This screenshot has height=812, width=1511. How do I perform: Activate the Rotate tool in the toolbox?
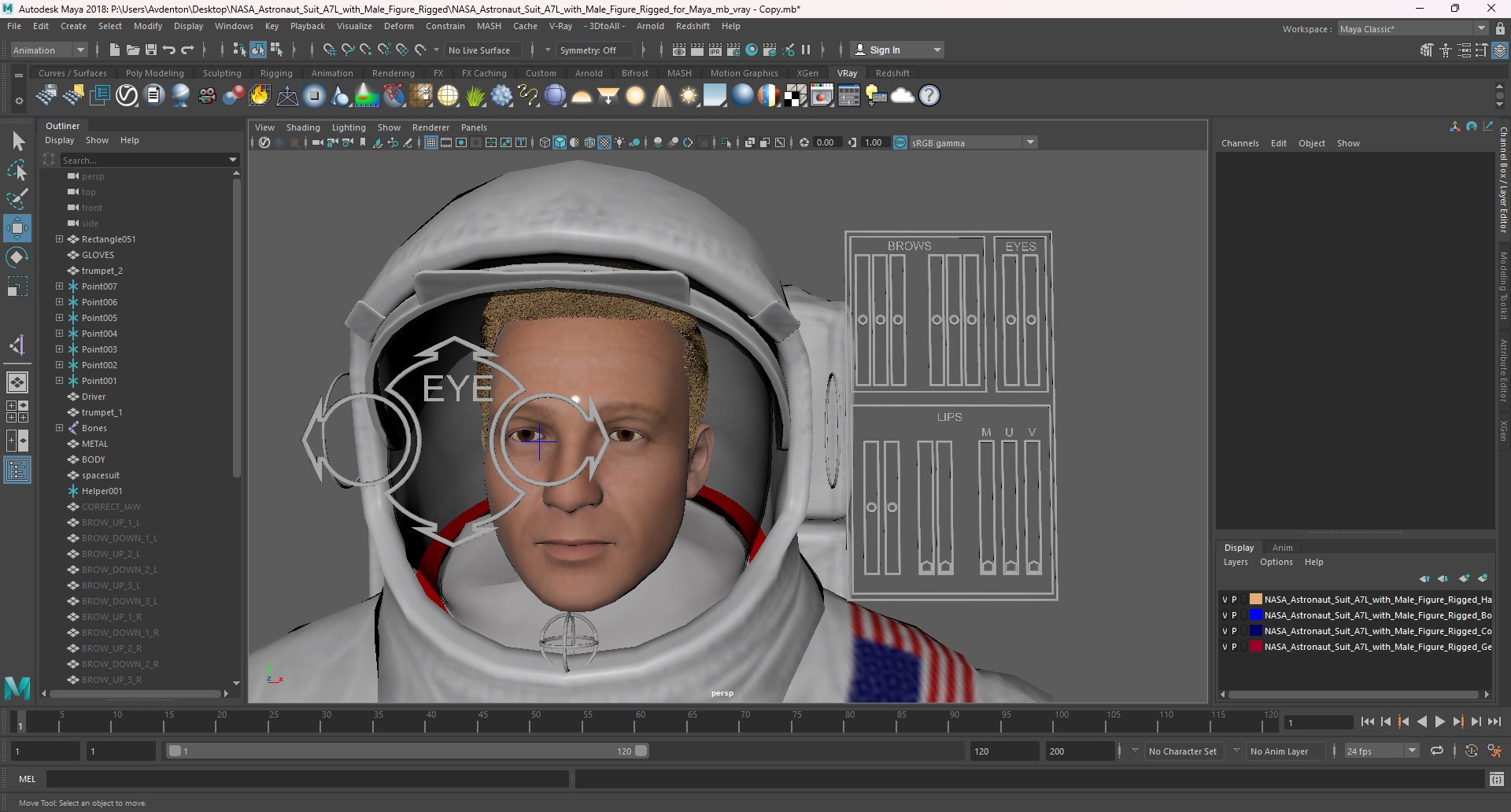point(17,257)
